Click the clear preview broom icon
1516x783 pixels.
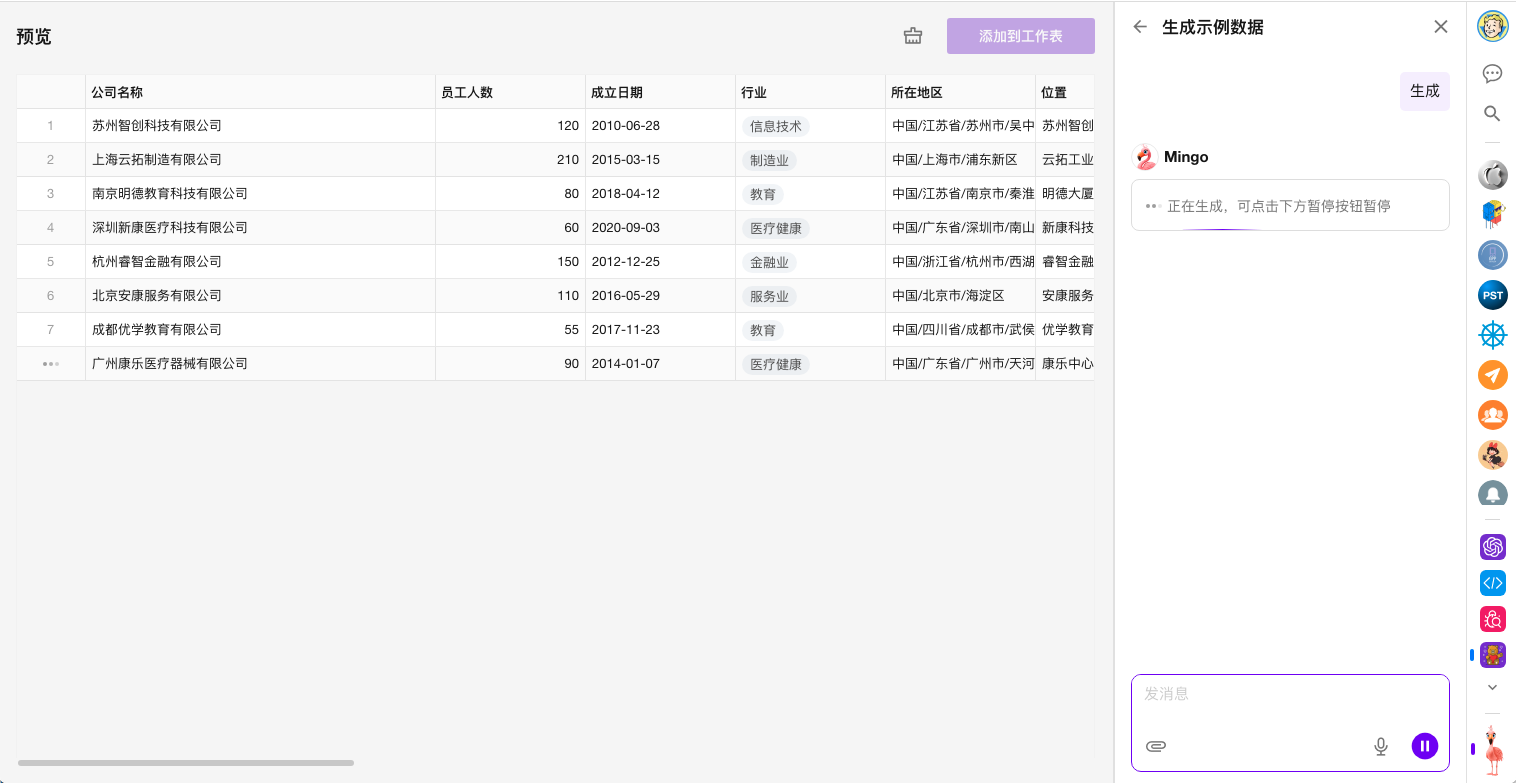(912, 36)
